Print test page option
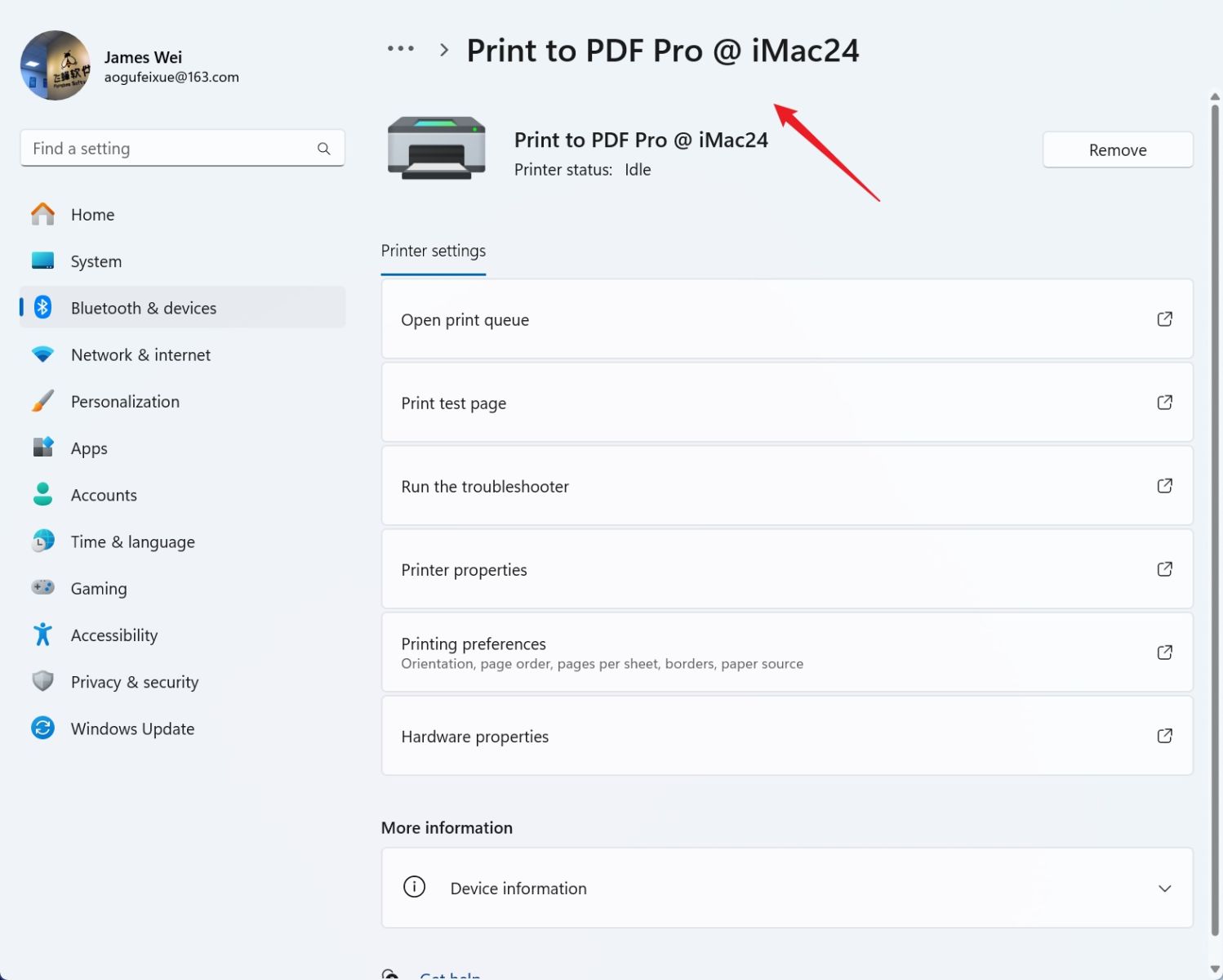Viewport: 1223px width, 980px height. point(787,403)
